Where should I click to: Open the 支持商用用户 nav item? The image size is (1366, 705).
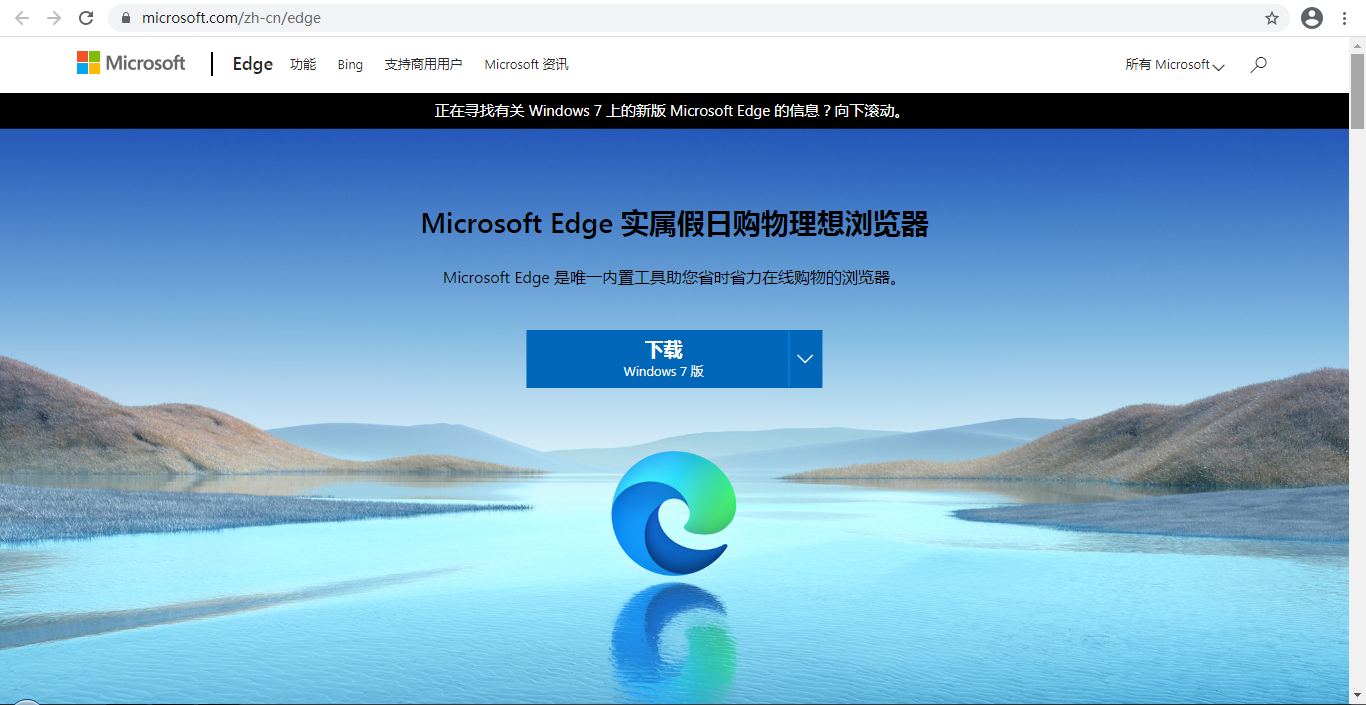click(x=423, y=64)
